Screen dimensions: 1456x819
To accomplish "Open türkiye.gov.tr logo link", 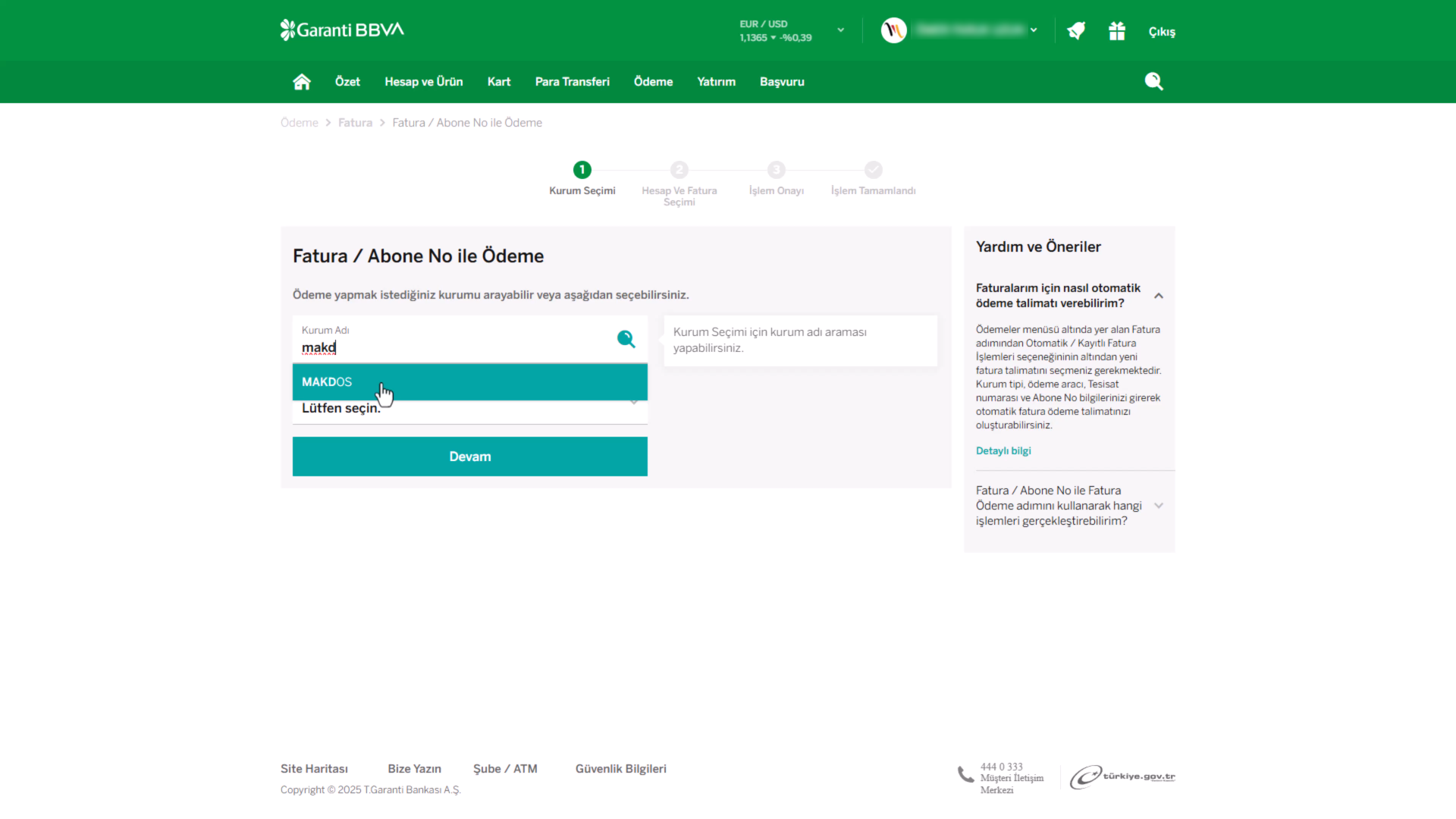I will click(x=1122, y=777).
